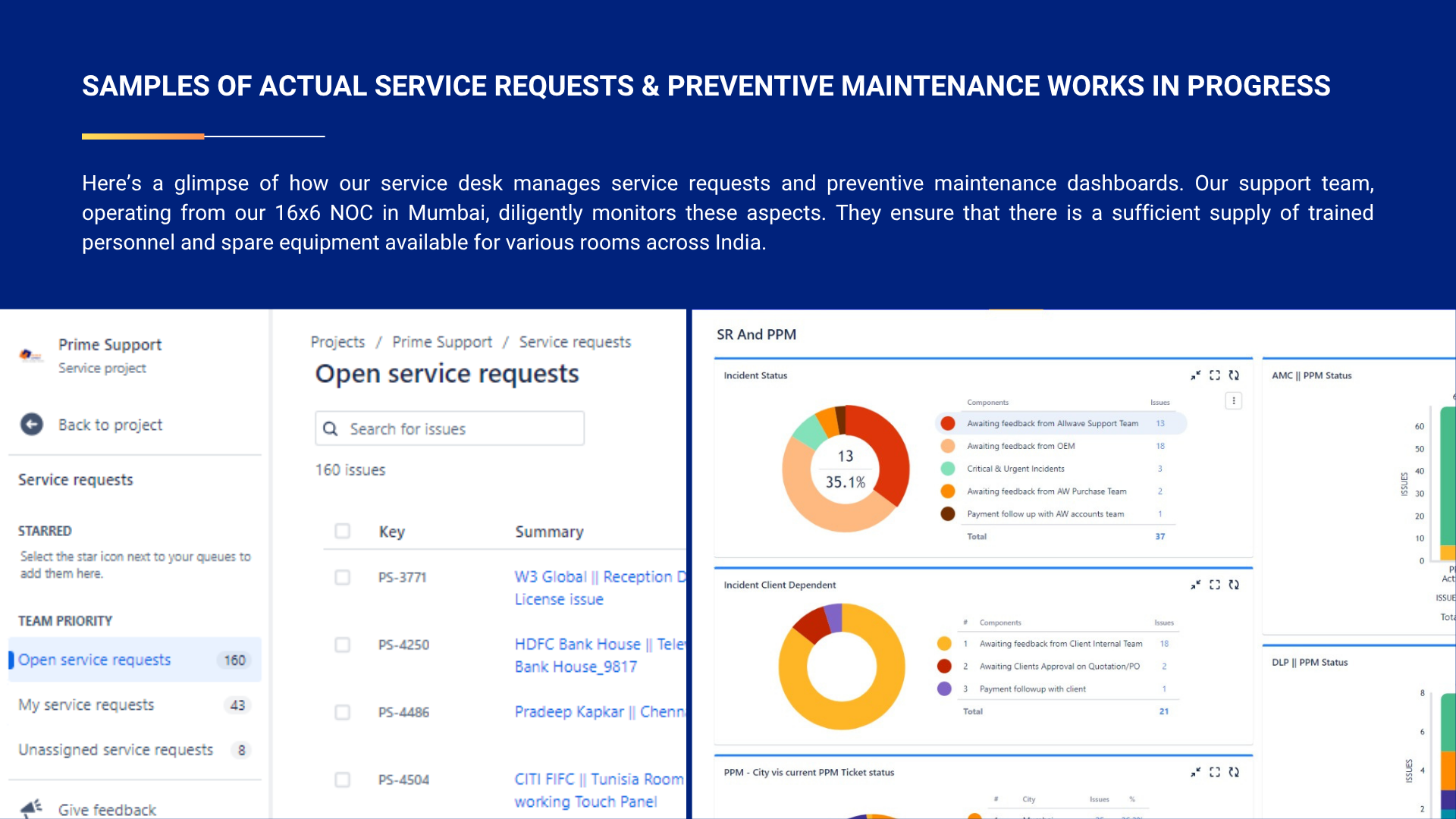Click the Prime Support breadcrumb link
This screenshot has width=1456, height=819.
(442, 342)
